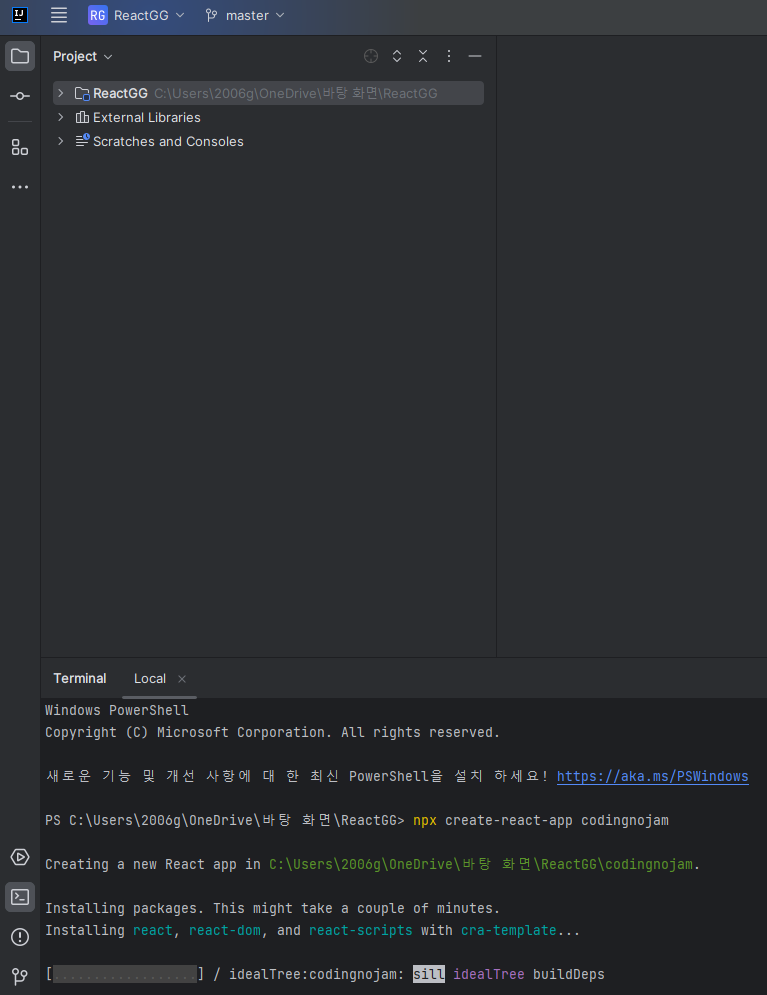
Task: Toggle the Terminal tool window icon
Action: click(20, 897)
